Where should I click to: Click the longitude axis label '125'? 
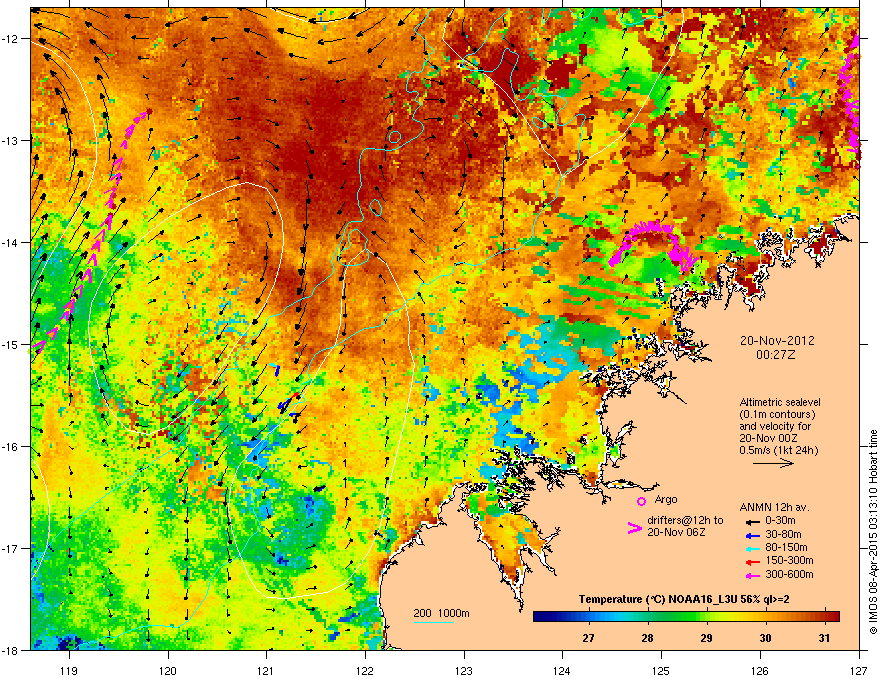pos(661,670)
